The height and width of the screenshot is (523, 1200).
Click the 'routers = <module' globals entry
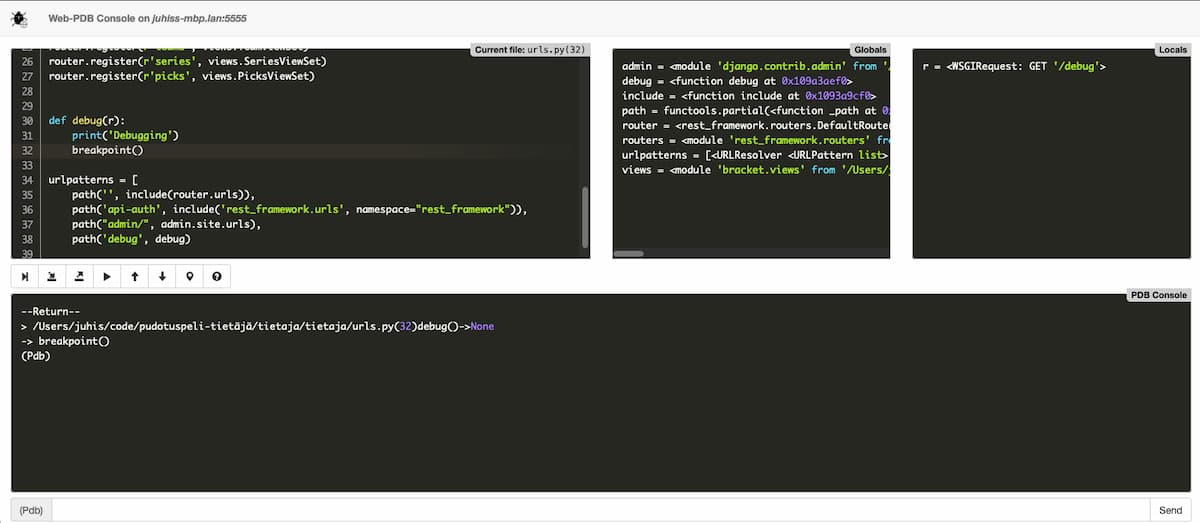pyautogui.click(x=755, y=141)
